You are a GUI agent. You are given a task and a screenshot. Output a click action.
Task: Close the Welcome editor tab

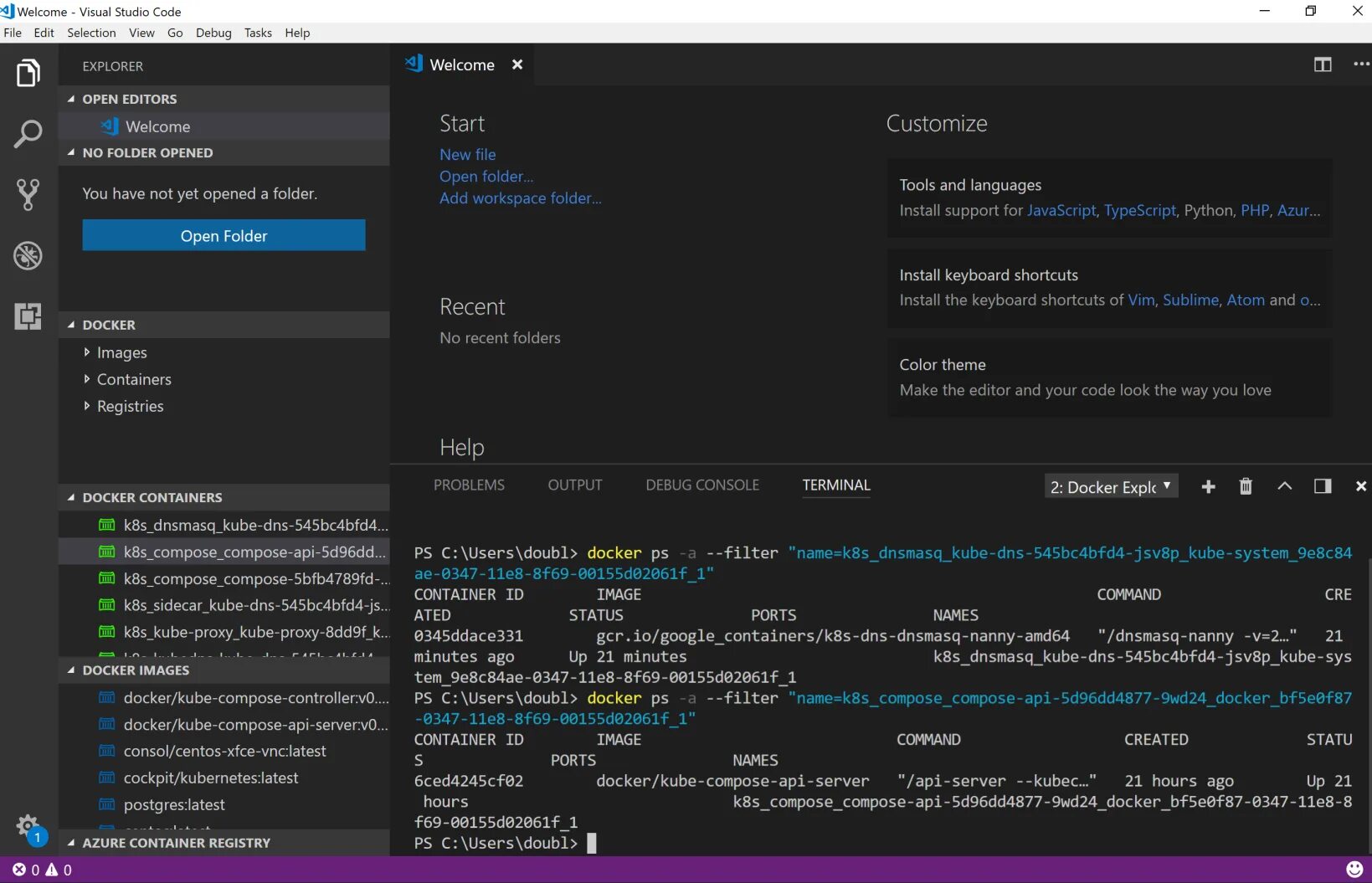pyautogui.click(x=517, y=64)
